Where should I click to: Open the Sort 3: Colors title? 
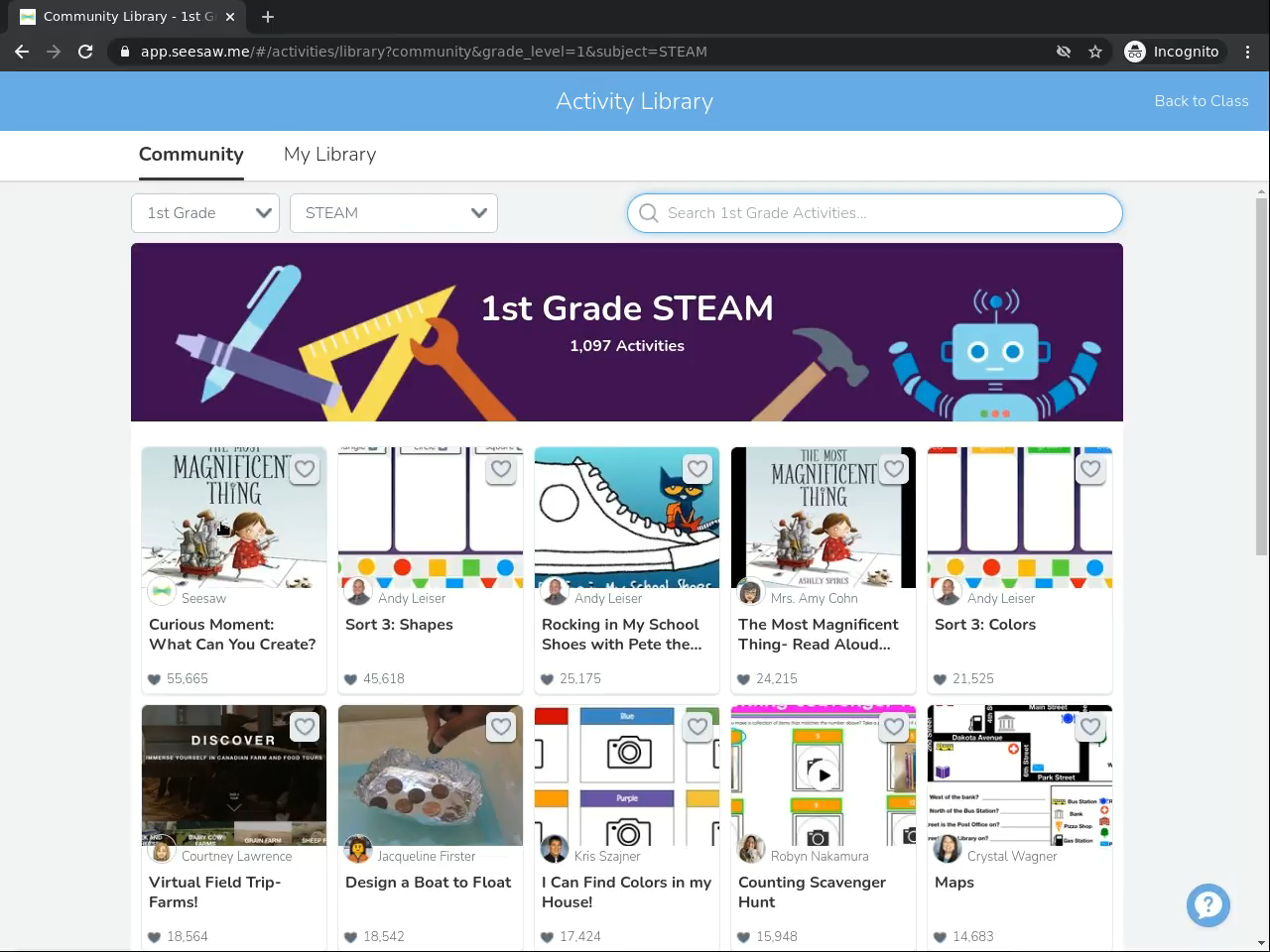(985, 625)
